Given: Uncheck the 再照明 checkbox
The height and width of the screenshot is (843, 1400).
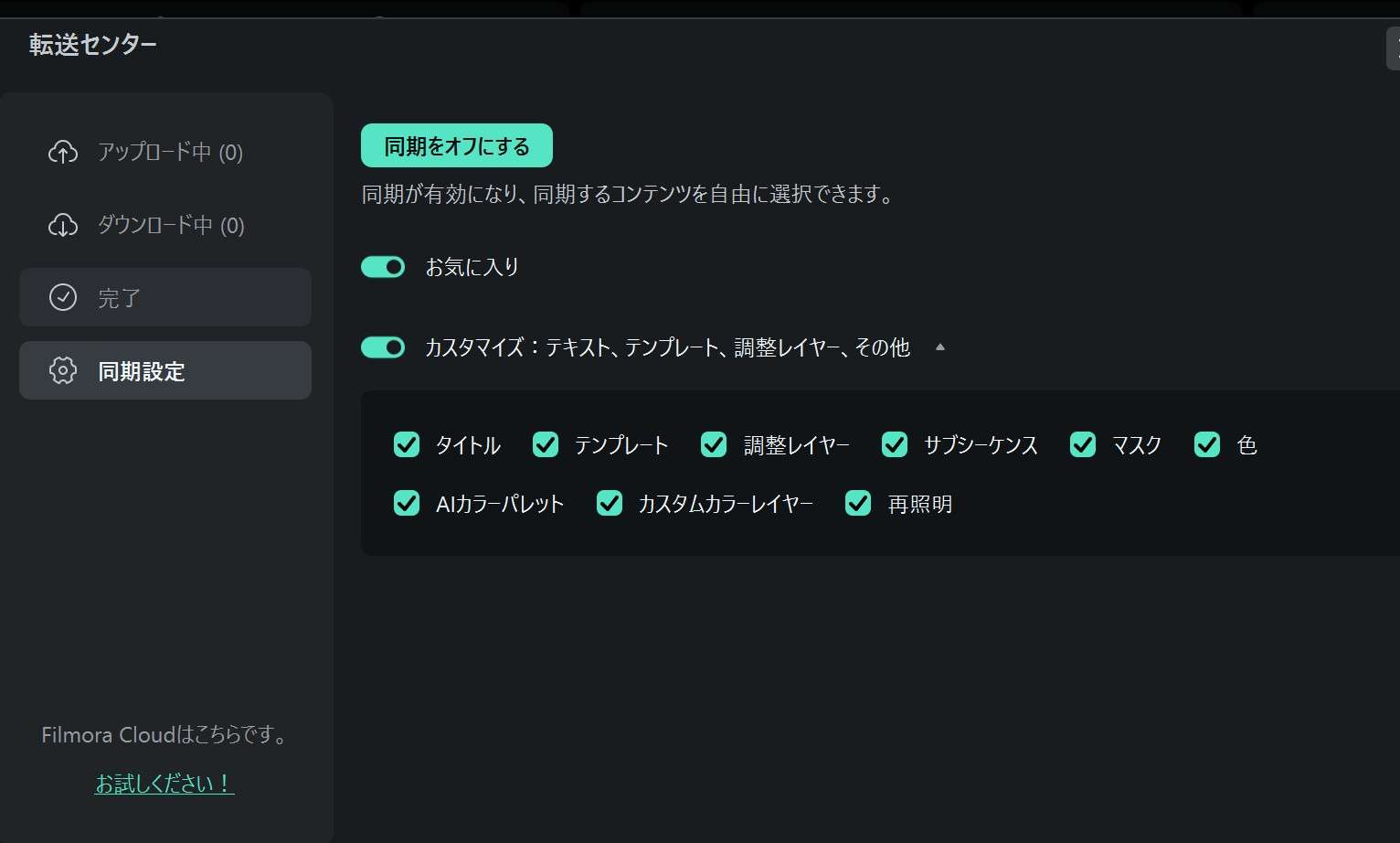Looking at the screenshot, I should tap(858, 503).
